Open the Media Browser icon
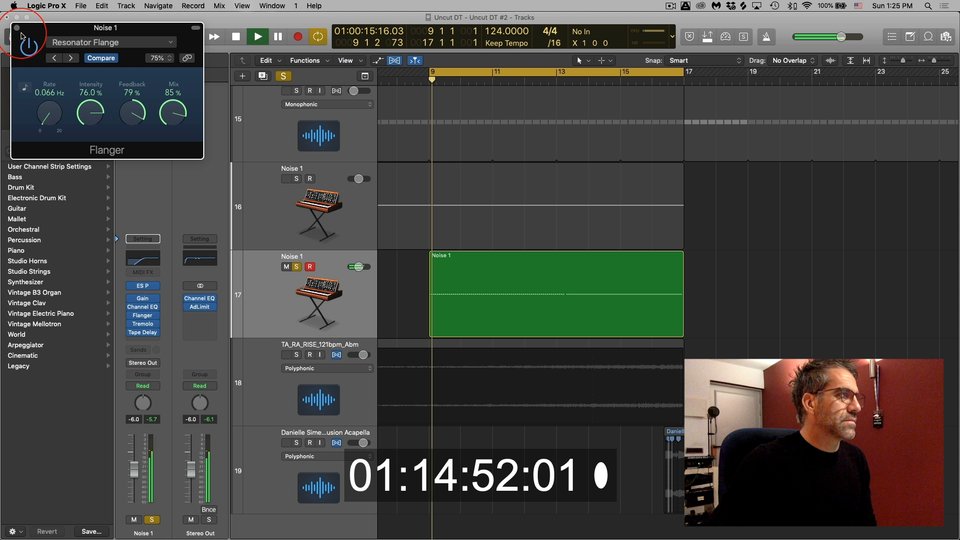Screen dimensions: 960x540 [x=947, y=37]
